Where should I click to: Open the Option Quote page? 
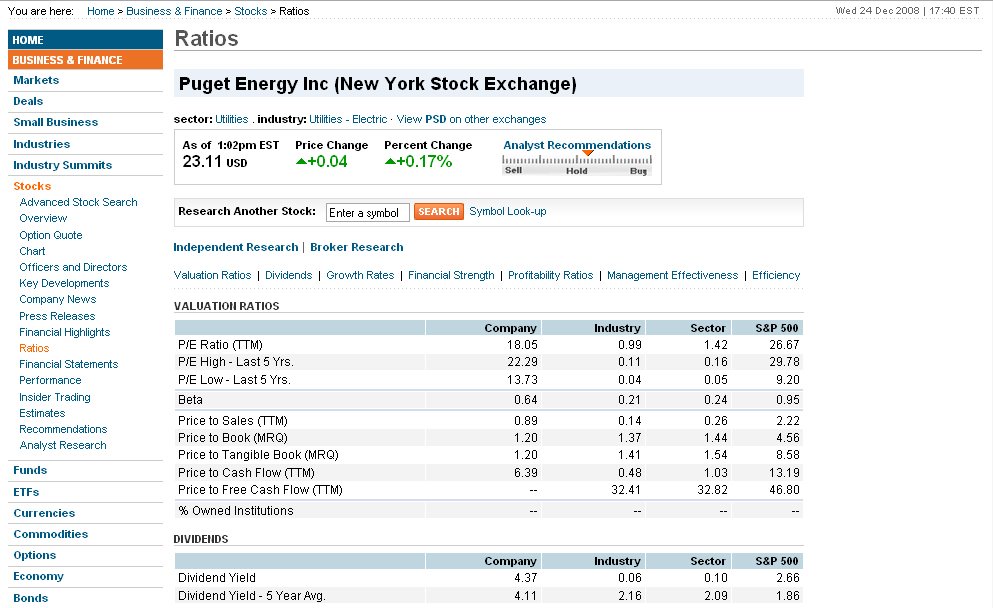[x=51, y=235]
